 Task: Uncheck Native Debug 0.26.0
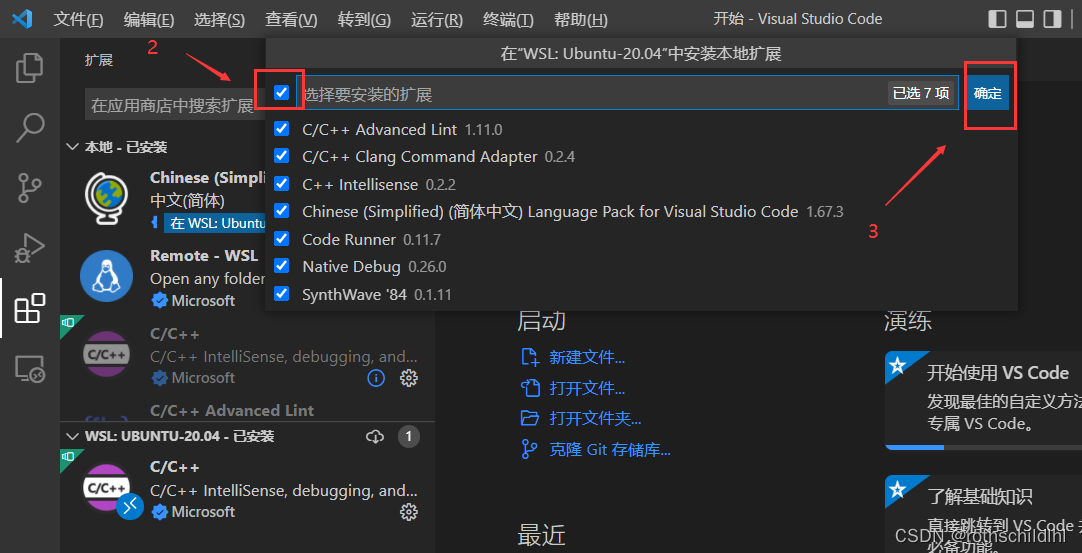(282, 266)
